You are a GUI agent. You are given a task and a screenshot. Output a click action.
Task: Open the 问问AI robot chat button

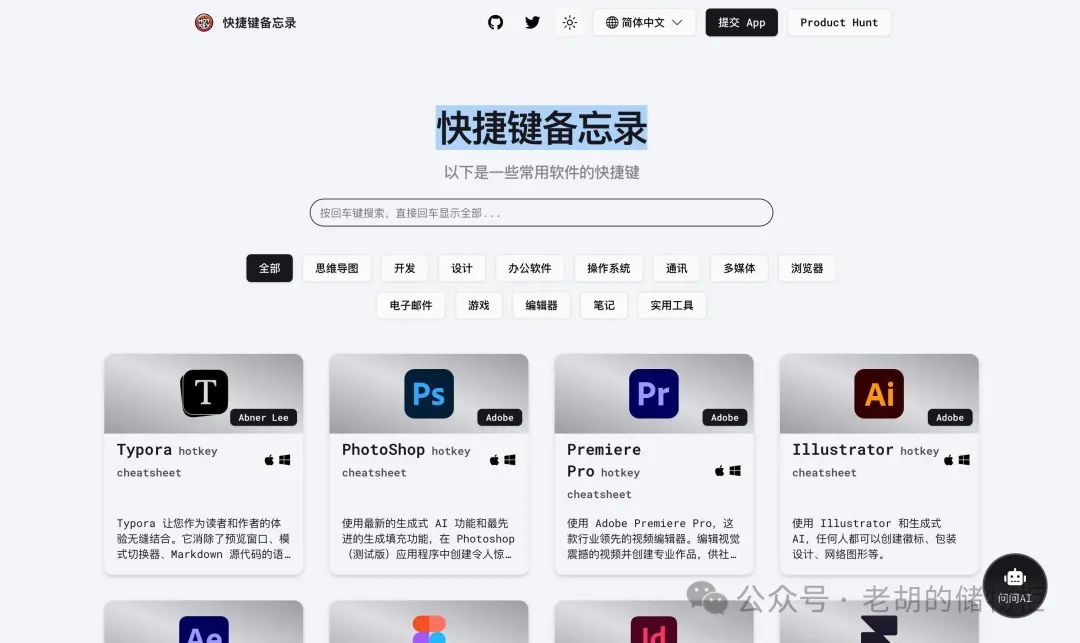pyautogui.click(x=1015, y=586)
